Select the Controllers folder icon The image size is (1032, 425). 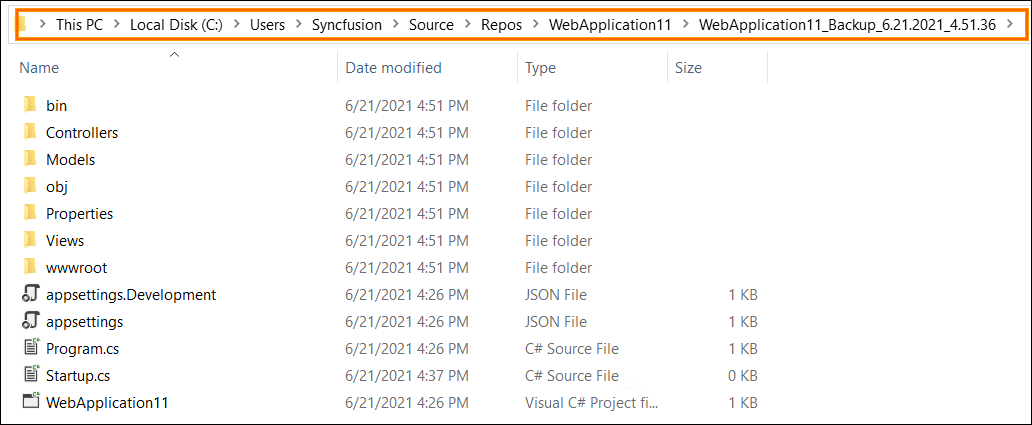pos(29,132)
